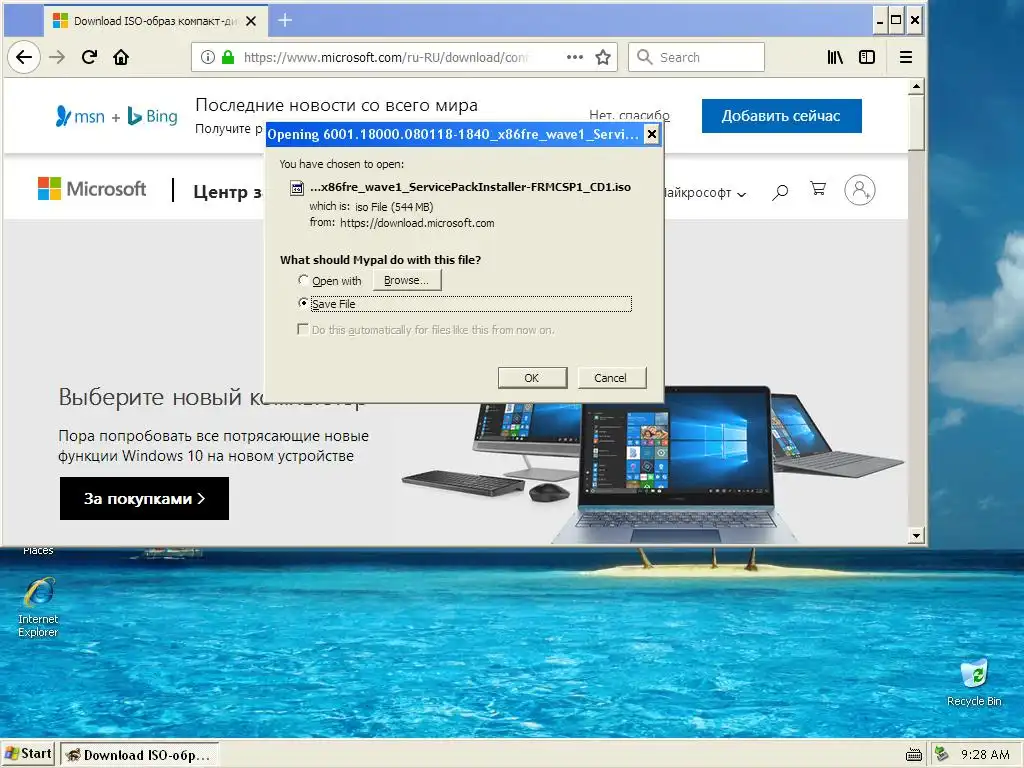1024x768 pixels.
Task: Cancel the file download dialog
Action: (x=611, y=377)
